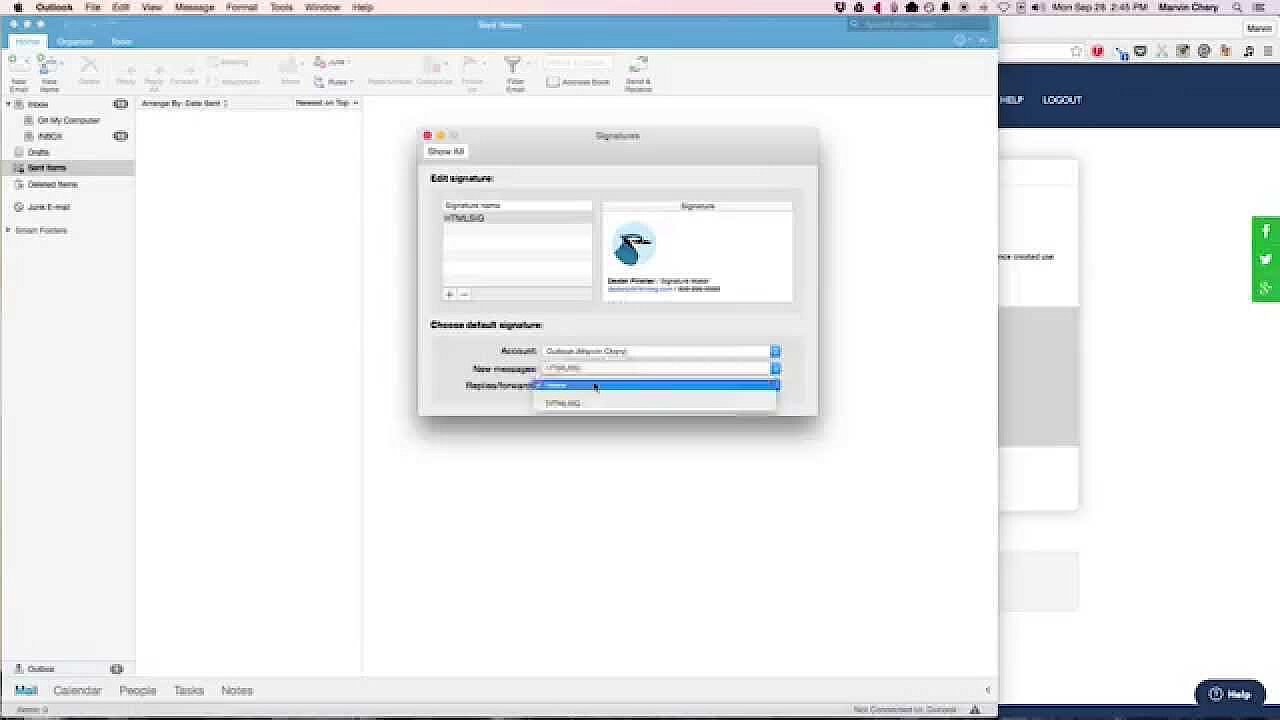Image resolution: width=1280 pixels, height=720 pixels.
Task: Expand the Smart Folders section
Action: tap(8, 230)
